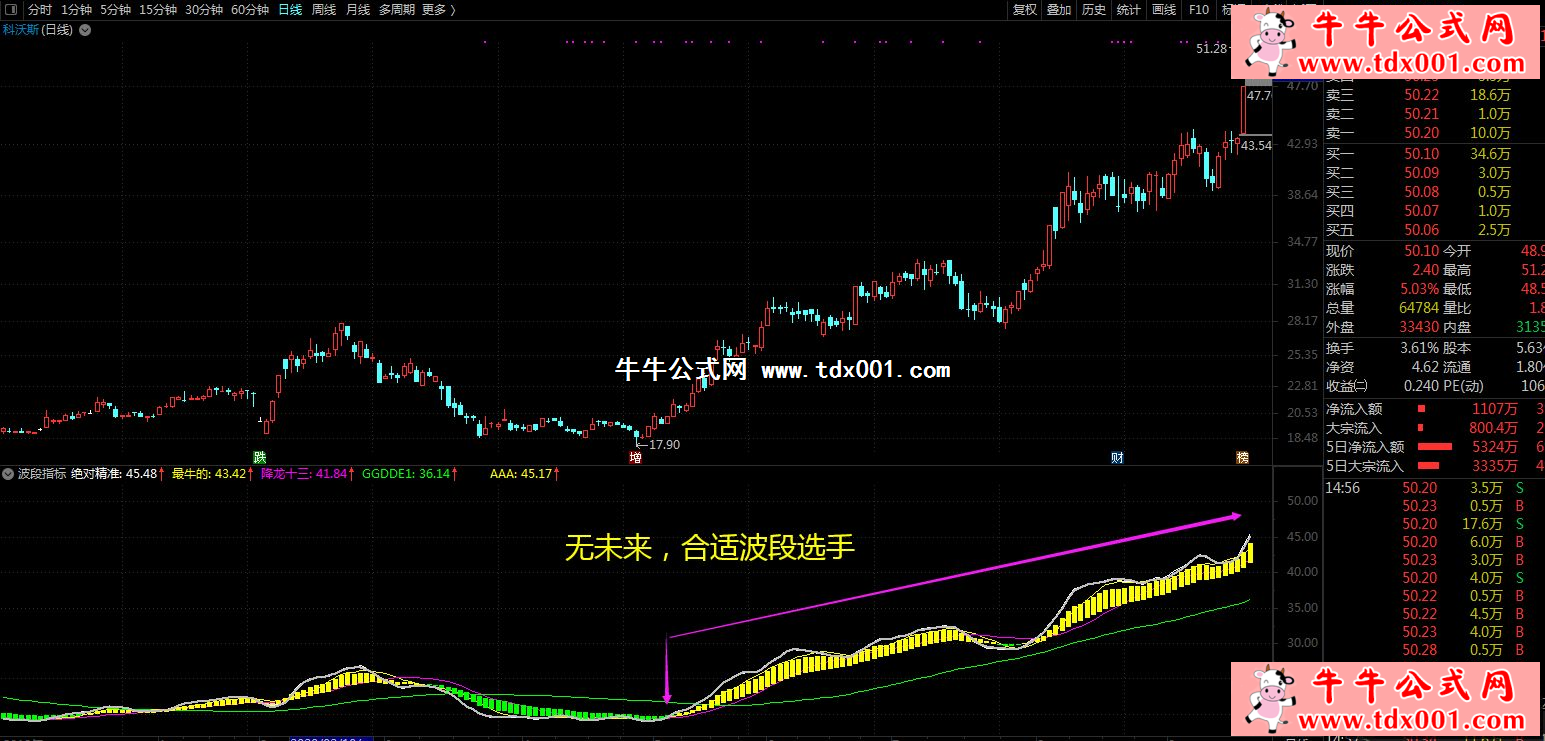Click the 换手 value 3.61%
The height and width of the screenshot is (741, 1545).
pos(1418,348)
